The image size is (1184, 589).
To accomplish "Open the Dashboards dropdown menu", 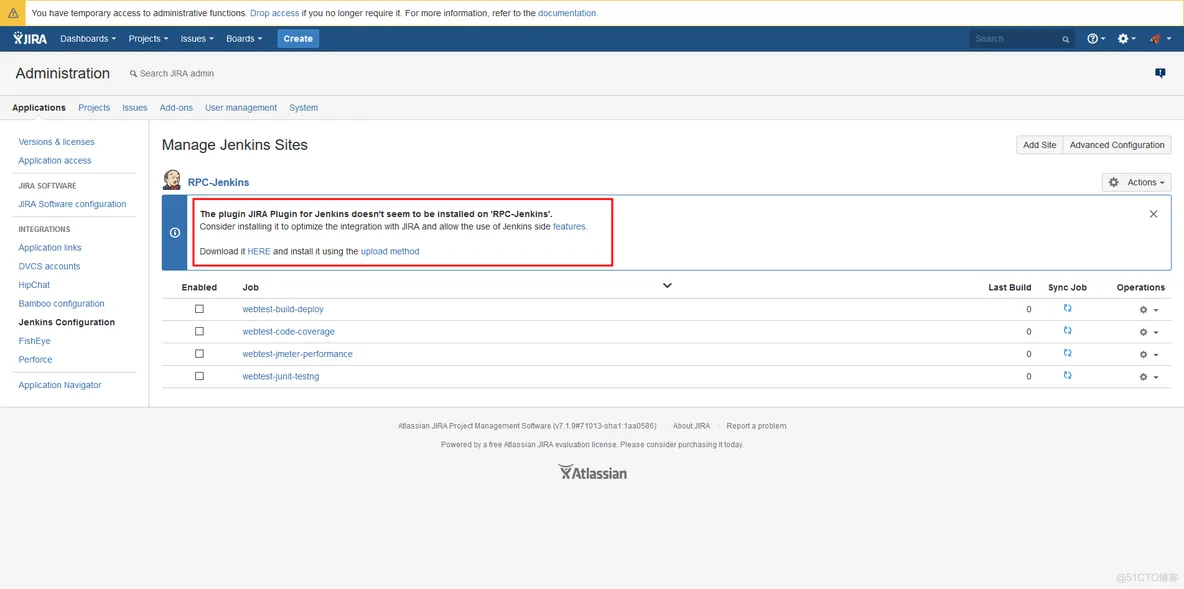I will tap(88, 39).
